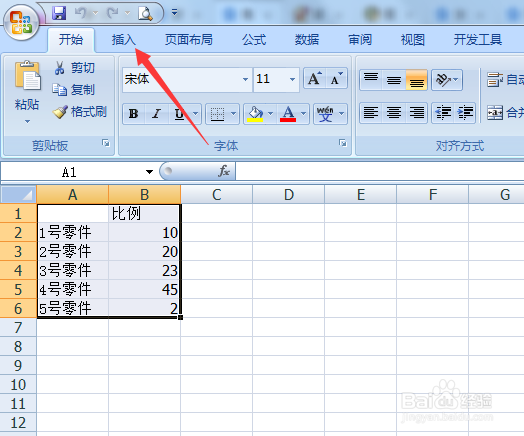Open the 数据 tab
Image resolution: width=524 pixels, height=436 pixels.
[307, 40]
